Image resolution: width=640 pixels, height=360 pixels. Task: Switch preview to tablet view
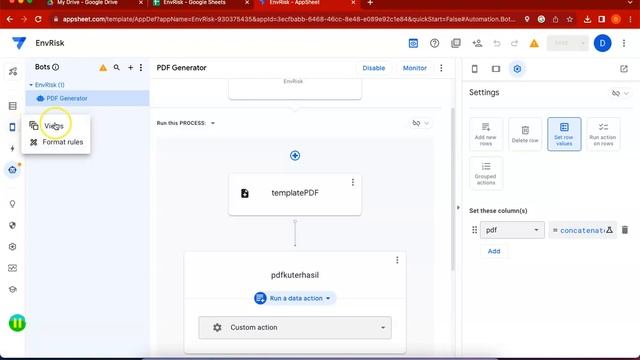[x=496, y=69]
